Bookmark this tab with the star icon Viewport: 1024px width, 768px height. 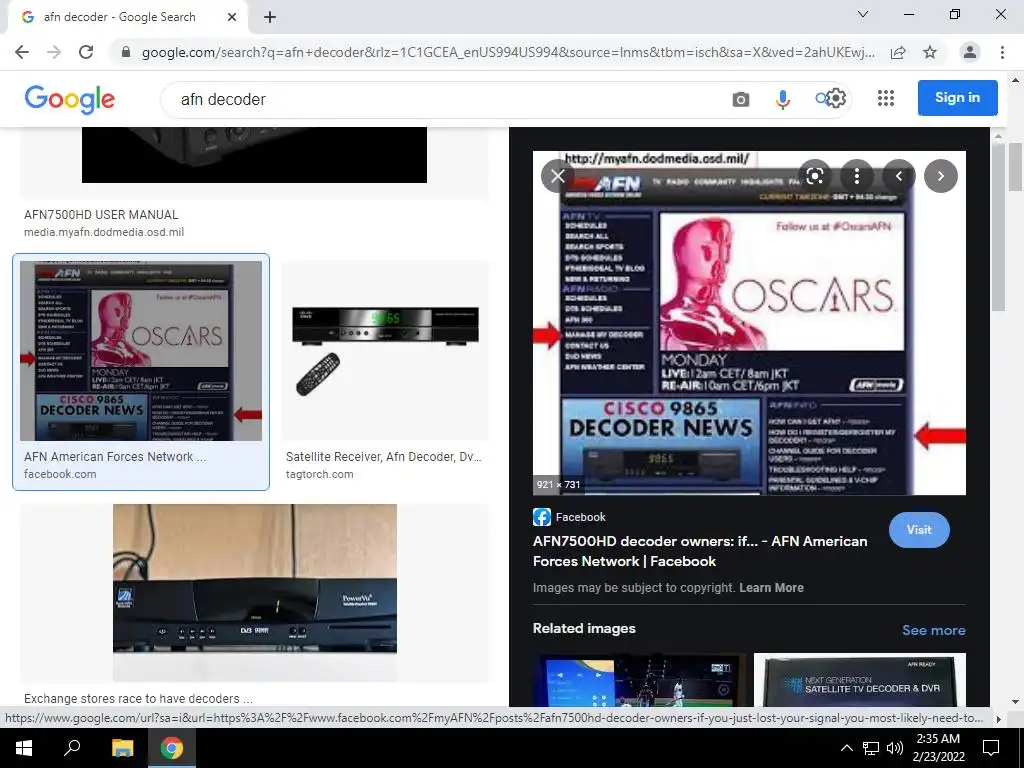pos(930,52)
